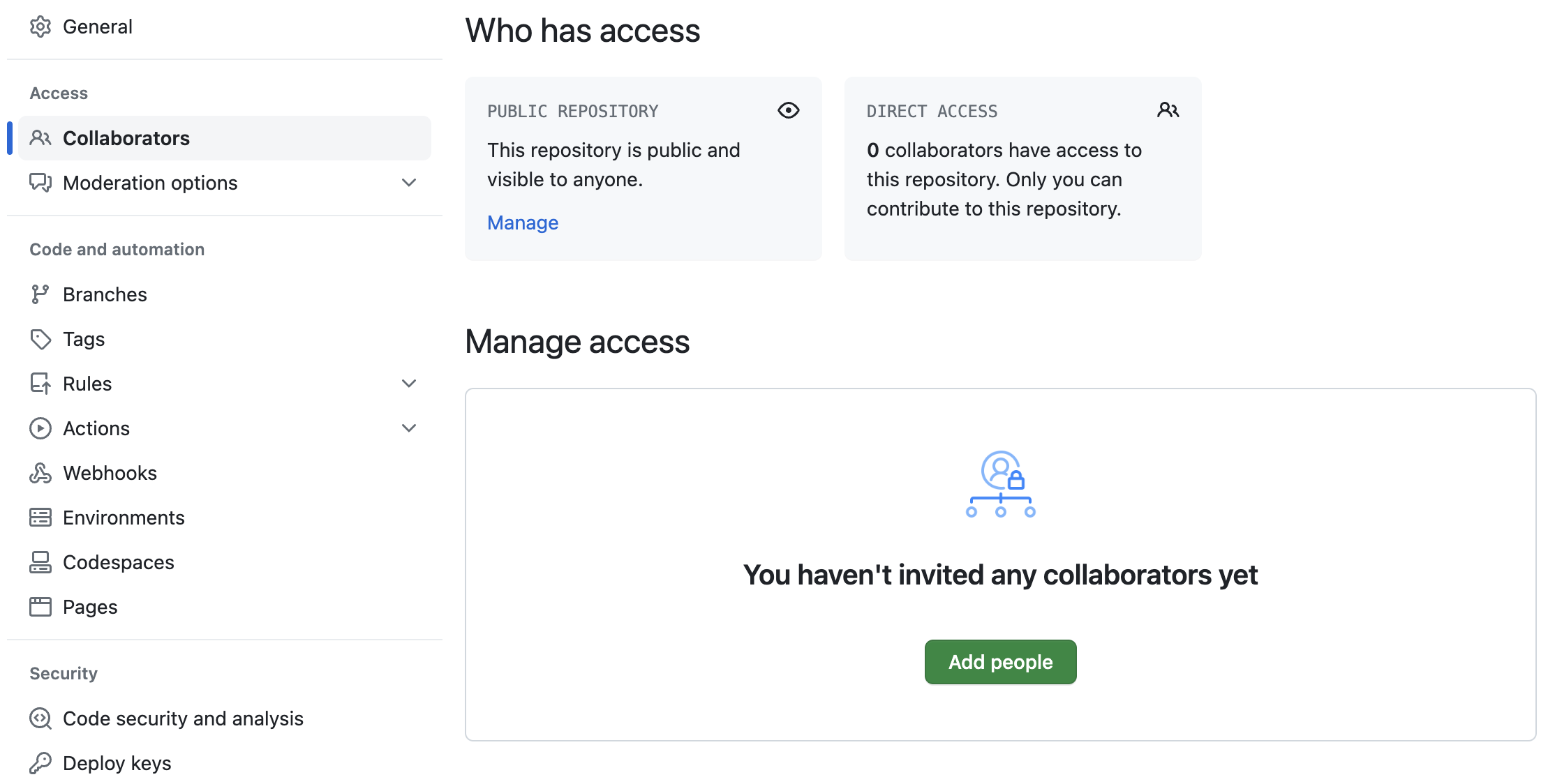Click the Manage visibility link
The height and width of the screenshot is (784, 1548).
click(523, 223)
